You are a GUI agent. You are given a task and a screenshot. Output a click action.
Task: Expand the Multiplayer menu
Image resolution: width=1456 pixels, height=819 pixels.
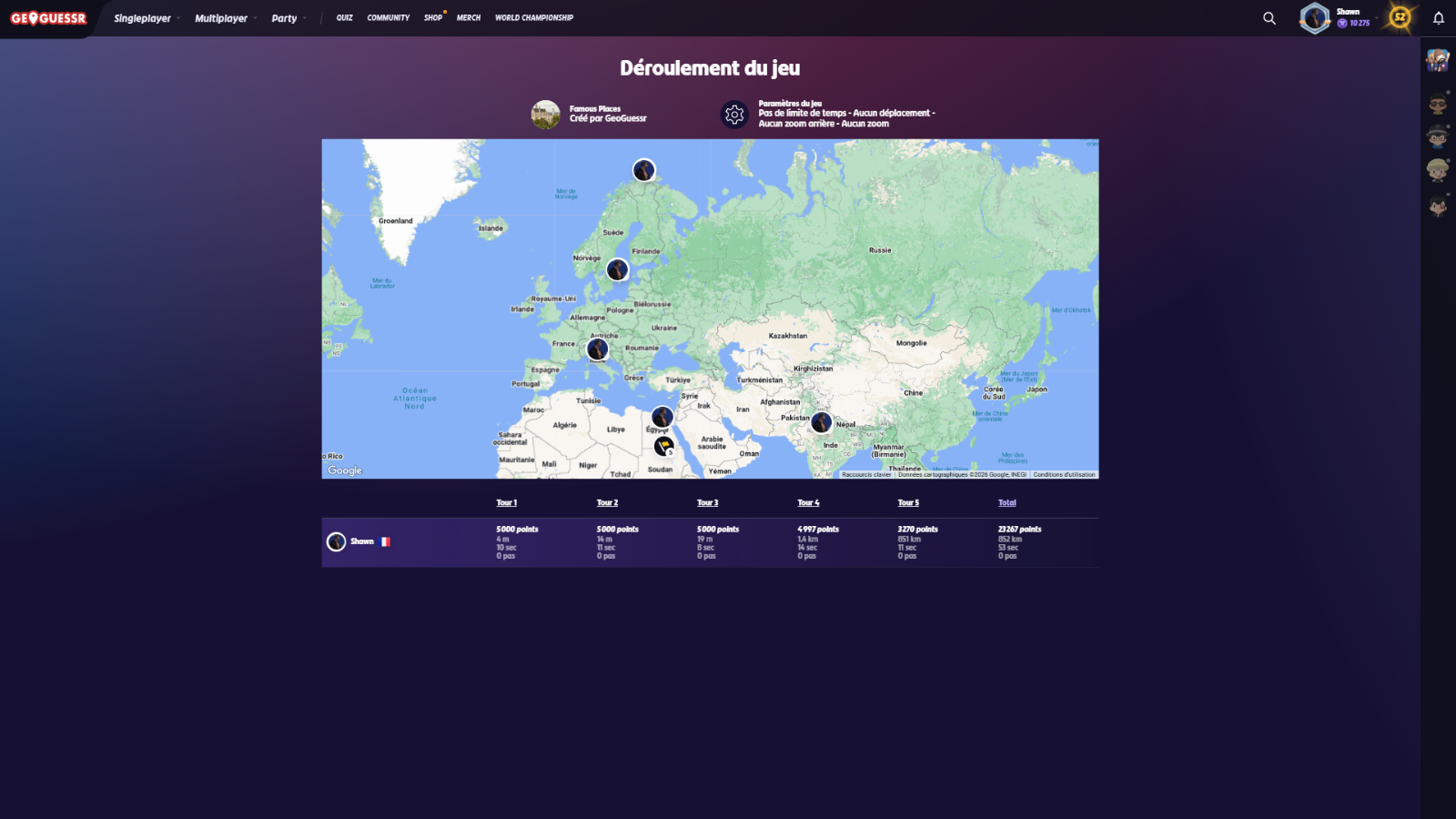pos(221,18)
